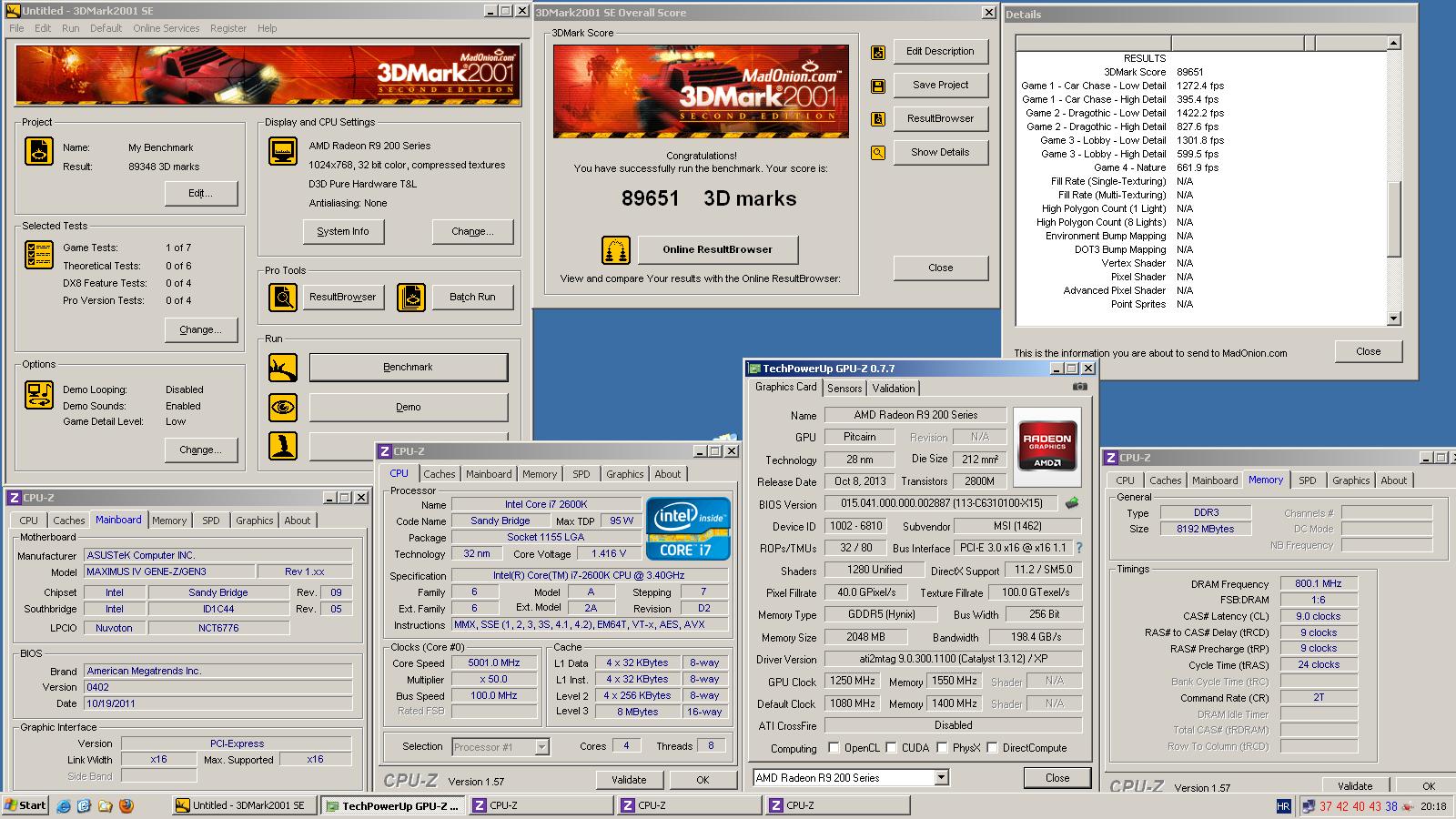Screen dimensions: 1456x819
Task: Open the Online Services menu
Action: coord(166,28)
